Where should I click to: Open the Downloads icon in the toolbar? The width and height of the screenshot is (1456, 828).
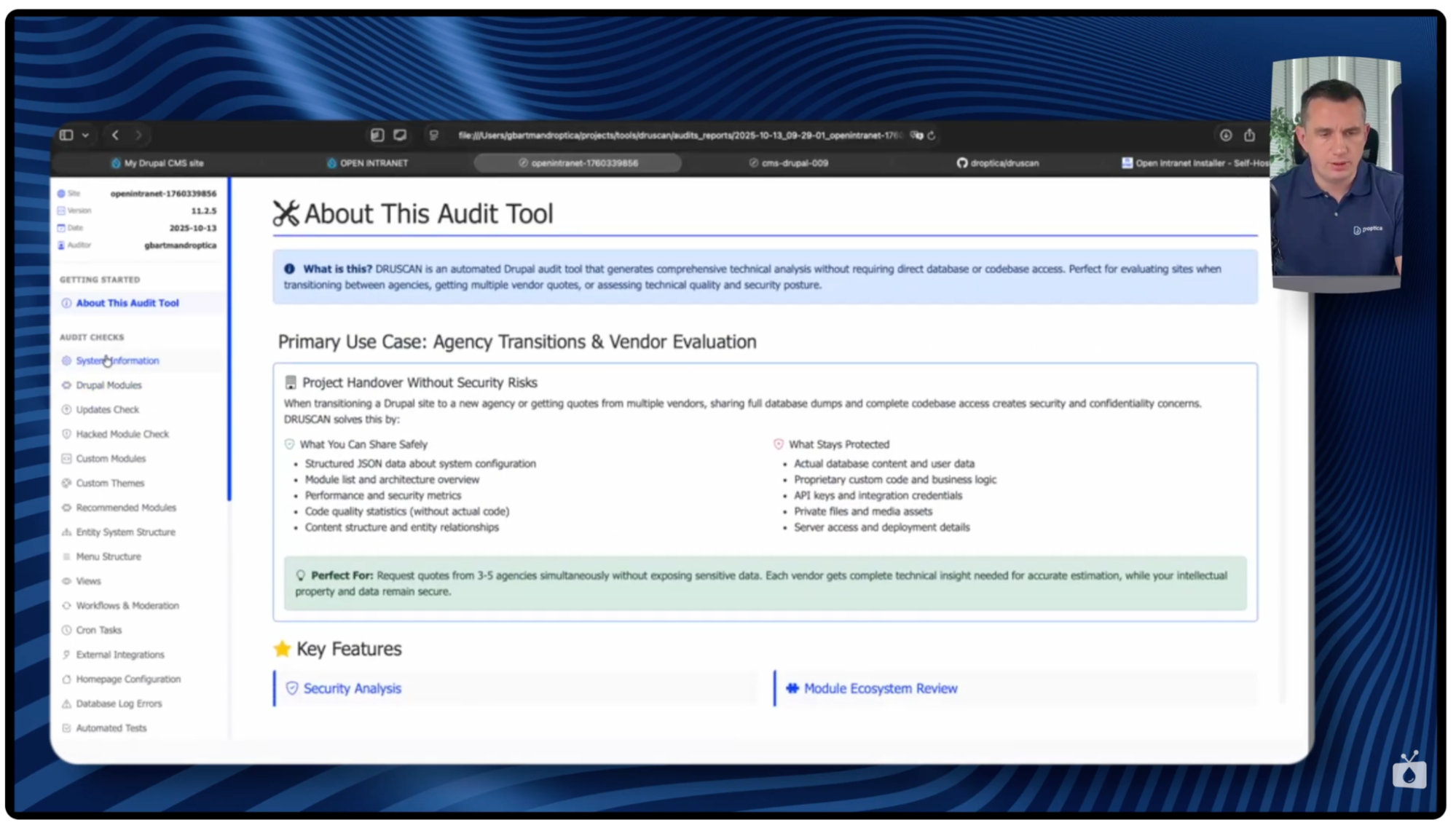point(1226,135)
